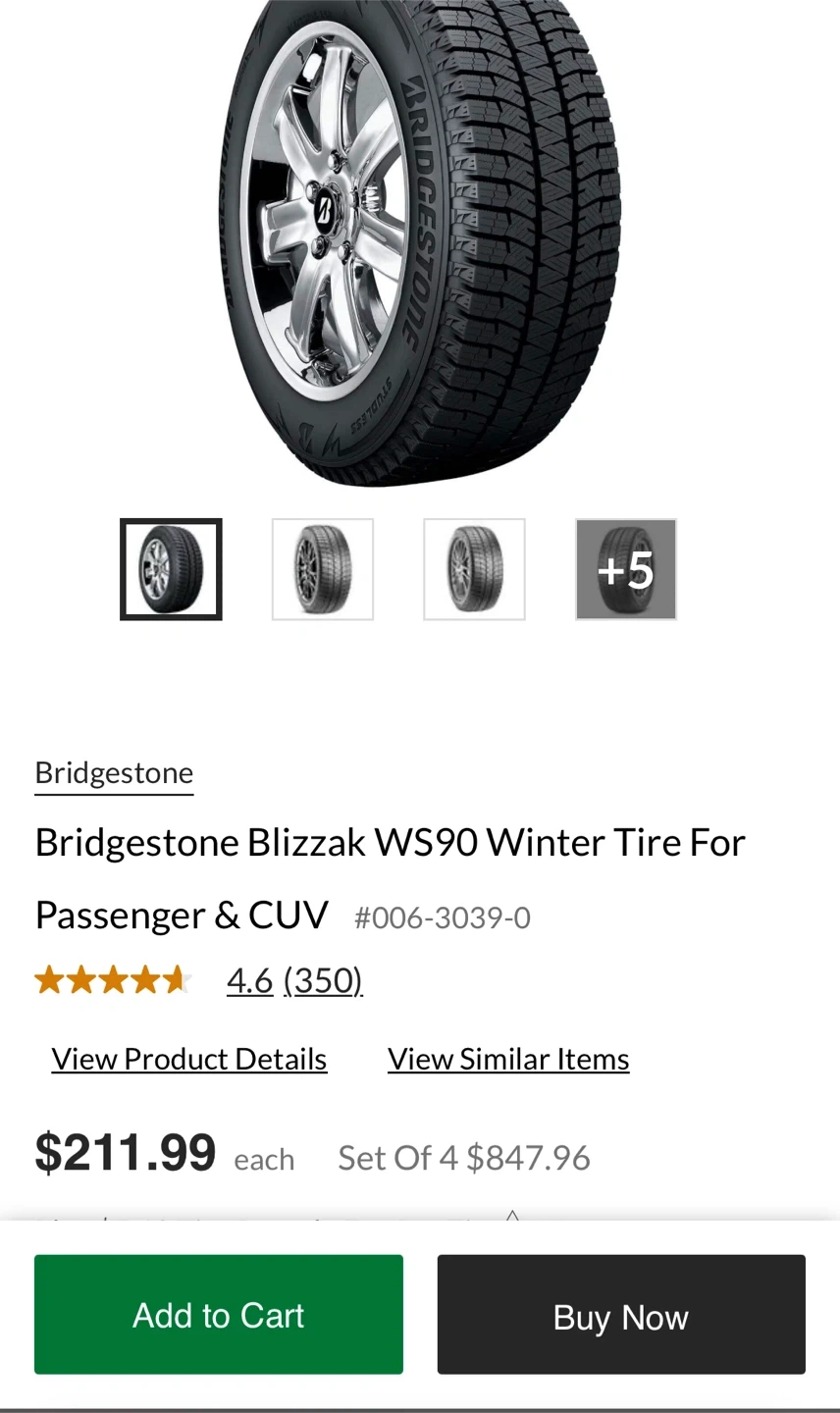Click the Set Of 4 $847.96 price
The width and height of the screenshot is (840, 1413).
(x=464, y=1158)
